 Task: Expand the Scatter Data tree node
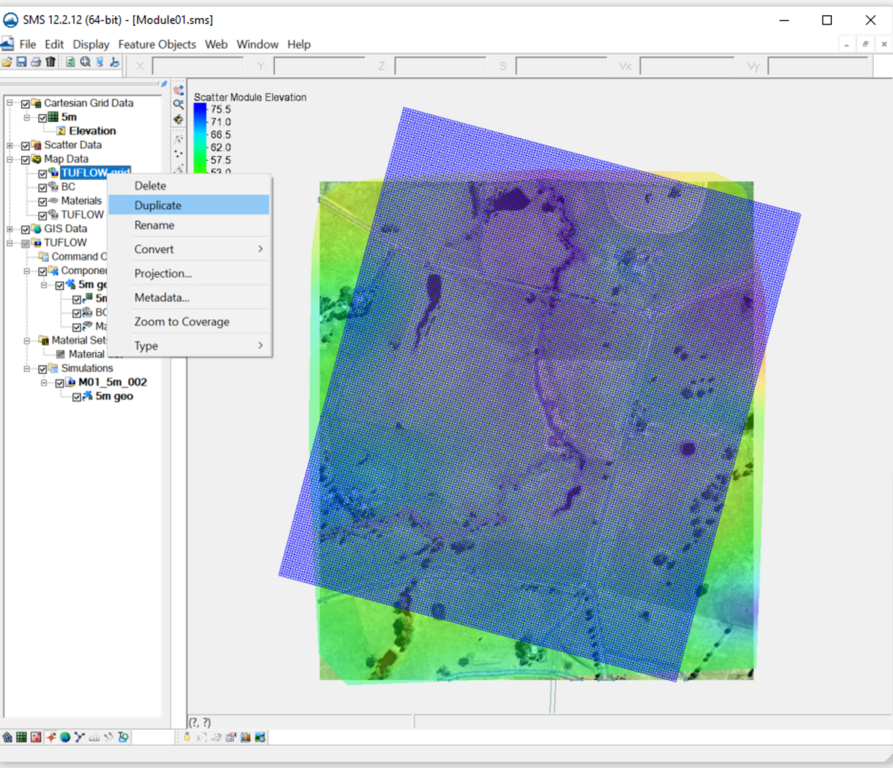[10, 145]
